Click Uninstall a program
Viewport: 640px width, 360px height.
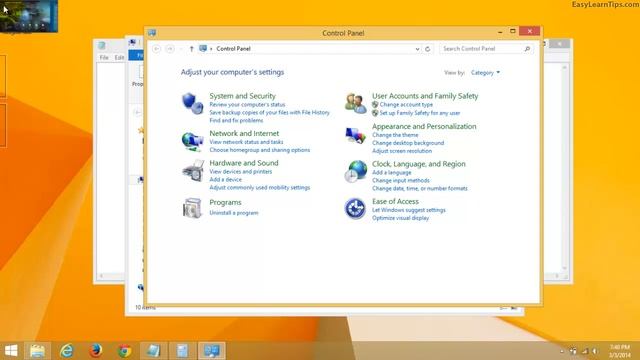(234, 213)
